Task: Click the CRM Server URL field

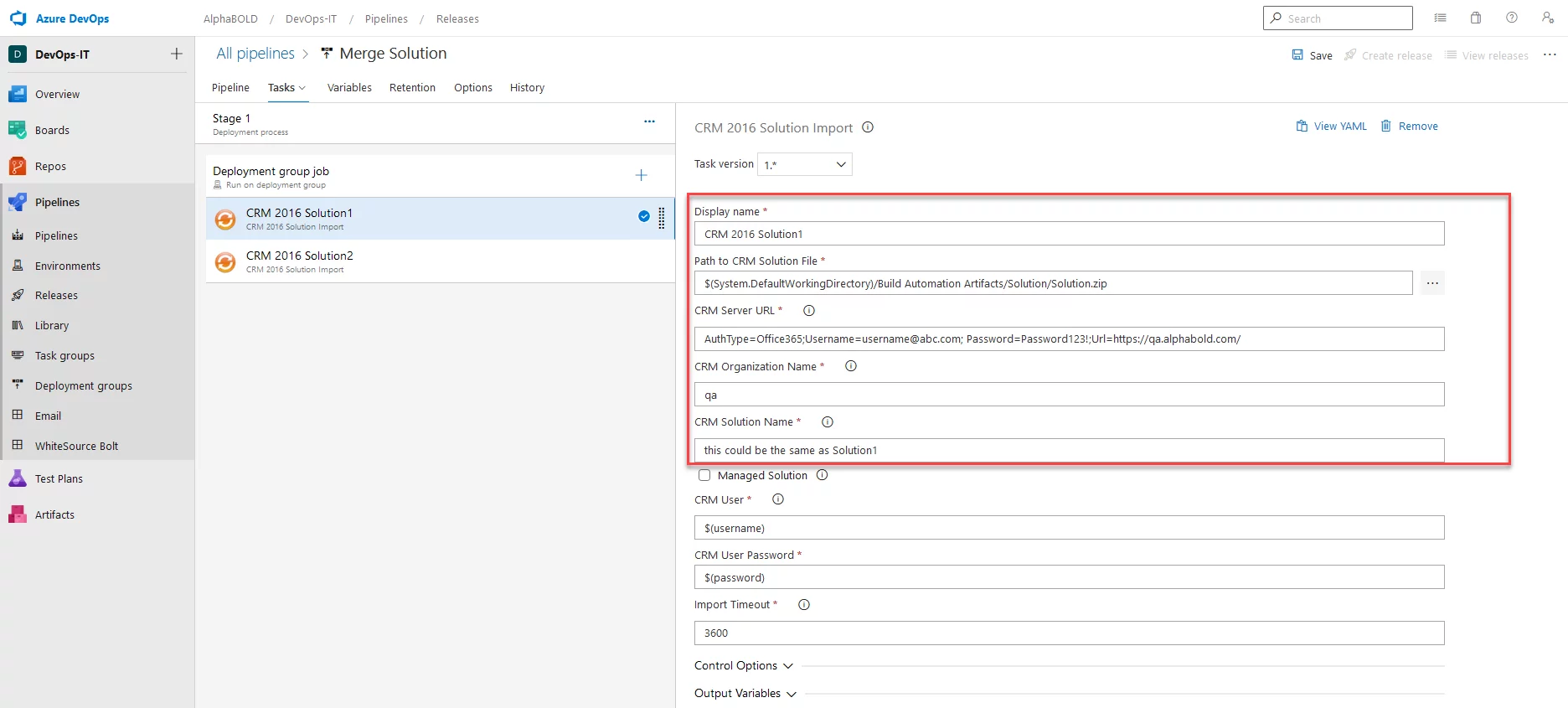Action: click(1069, 339)
